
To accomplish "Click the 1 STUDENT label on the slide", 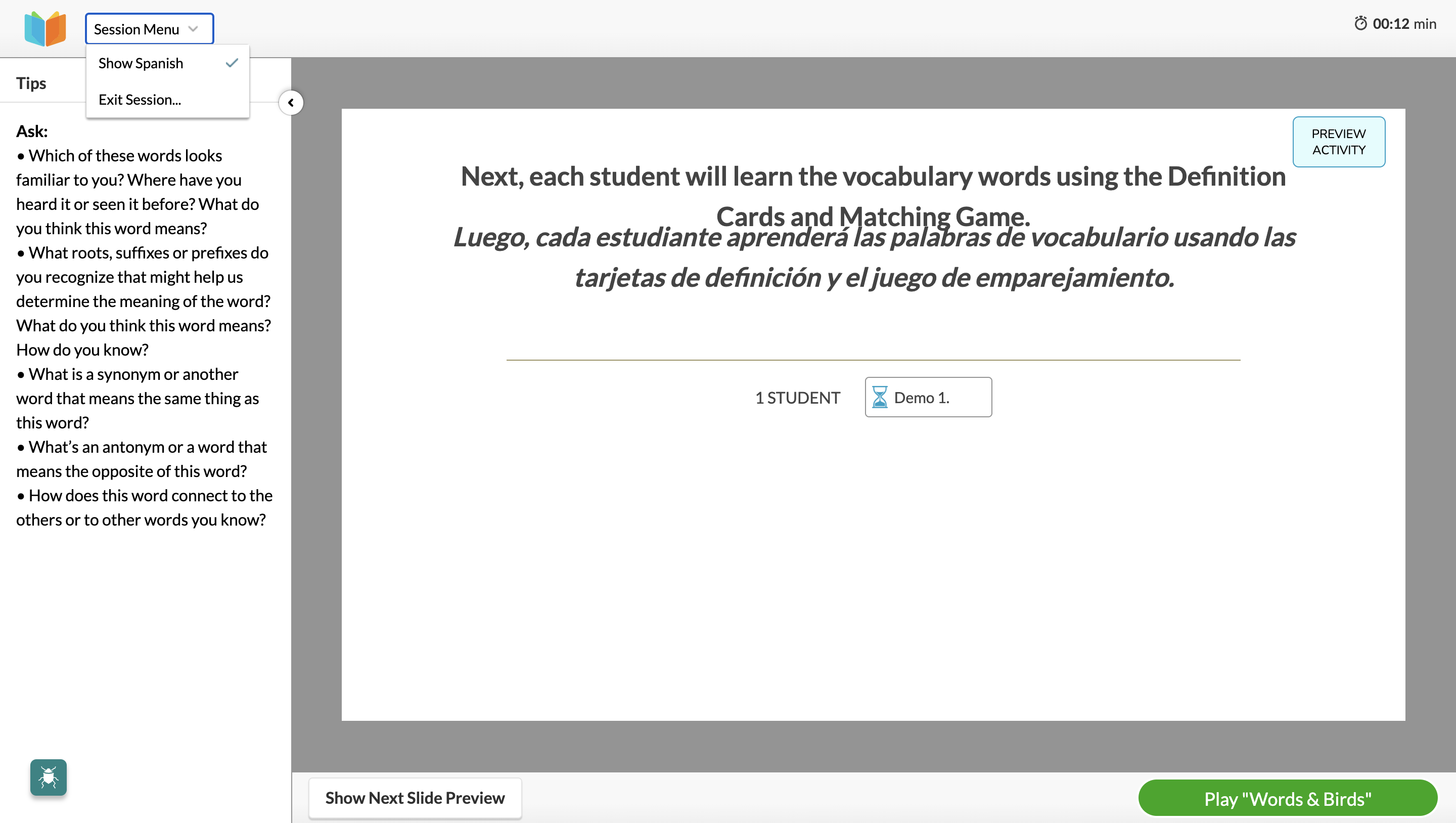I will click(798, 398).
